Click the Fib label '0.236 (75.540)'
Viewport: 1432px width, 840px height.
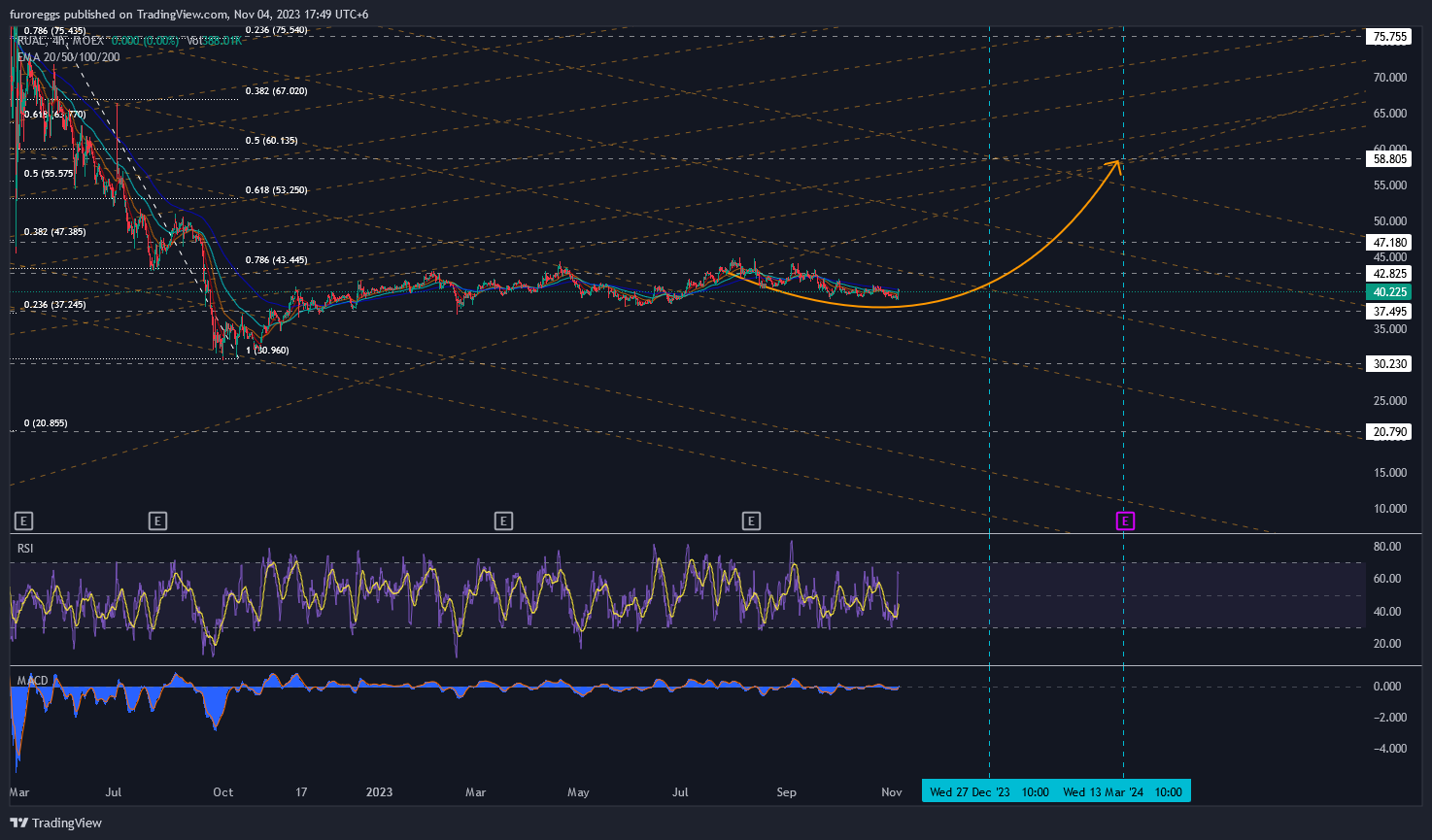tap(276, 30)
